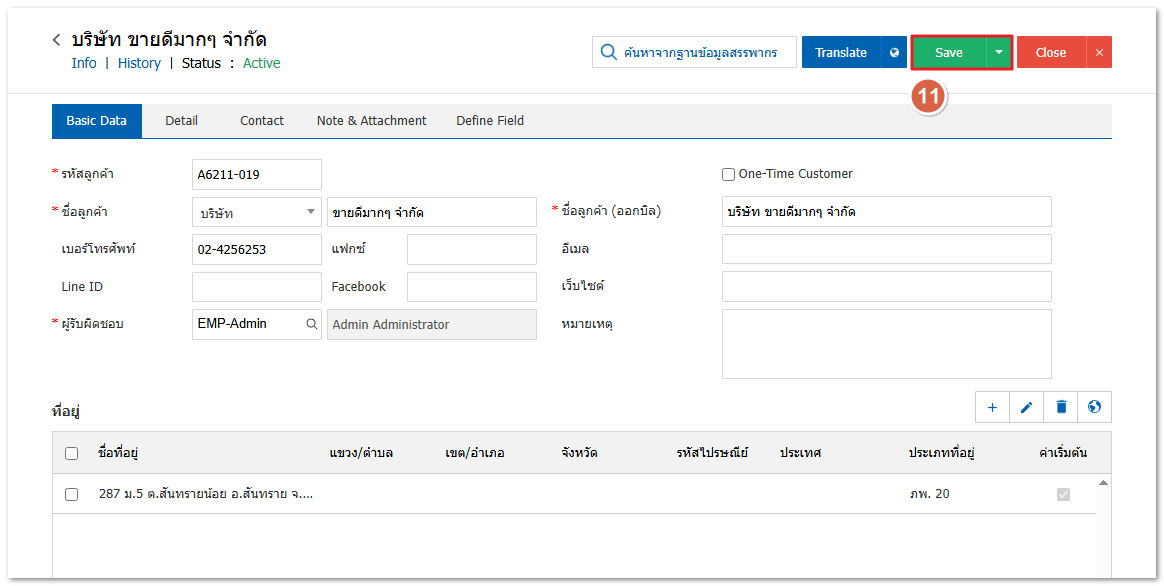Open the History link
The height and width of the screenshot is (586, 1164).
139,63
